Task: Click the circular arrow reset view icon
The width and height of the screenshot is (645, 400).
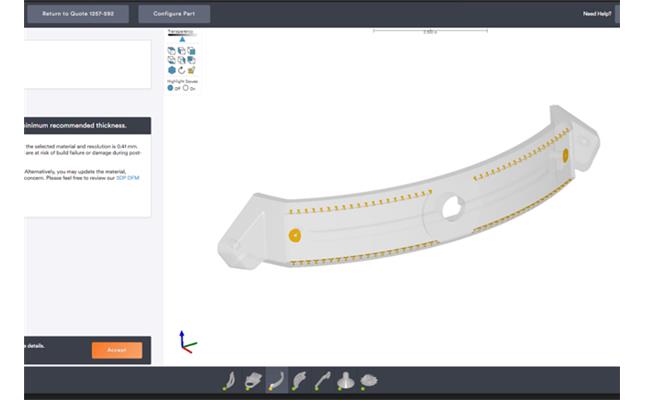Action: point(181,70)
